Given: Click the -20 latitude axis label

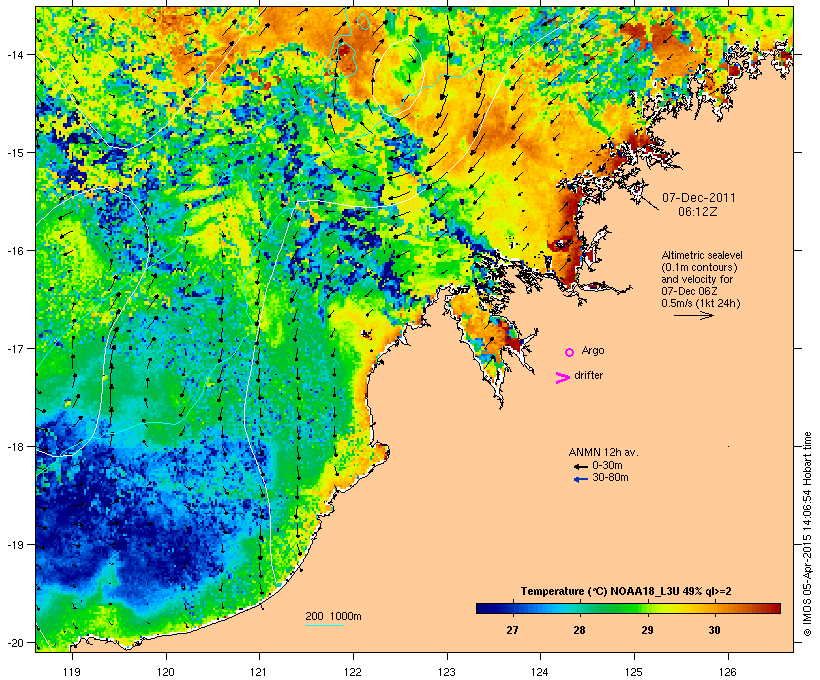Looking at the screenshot, I should pos(14,642).
